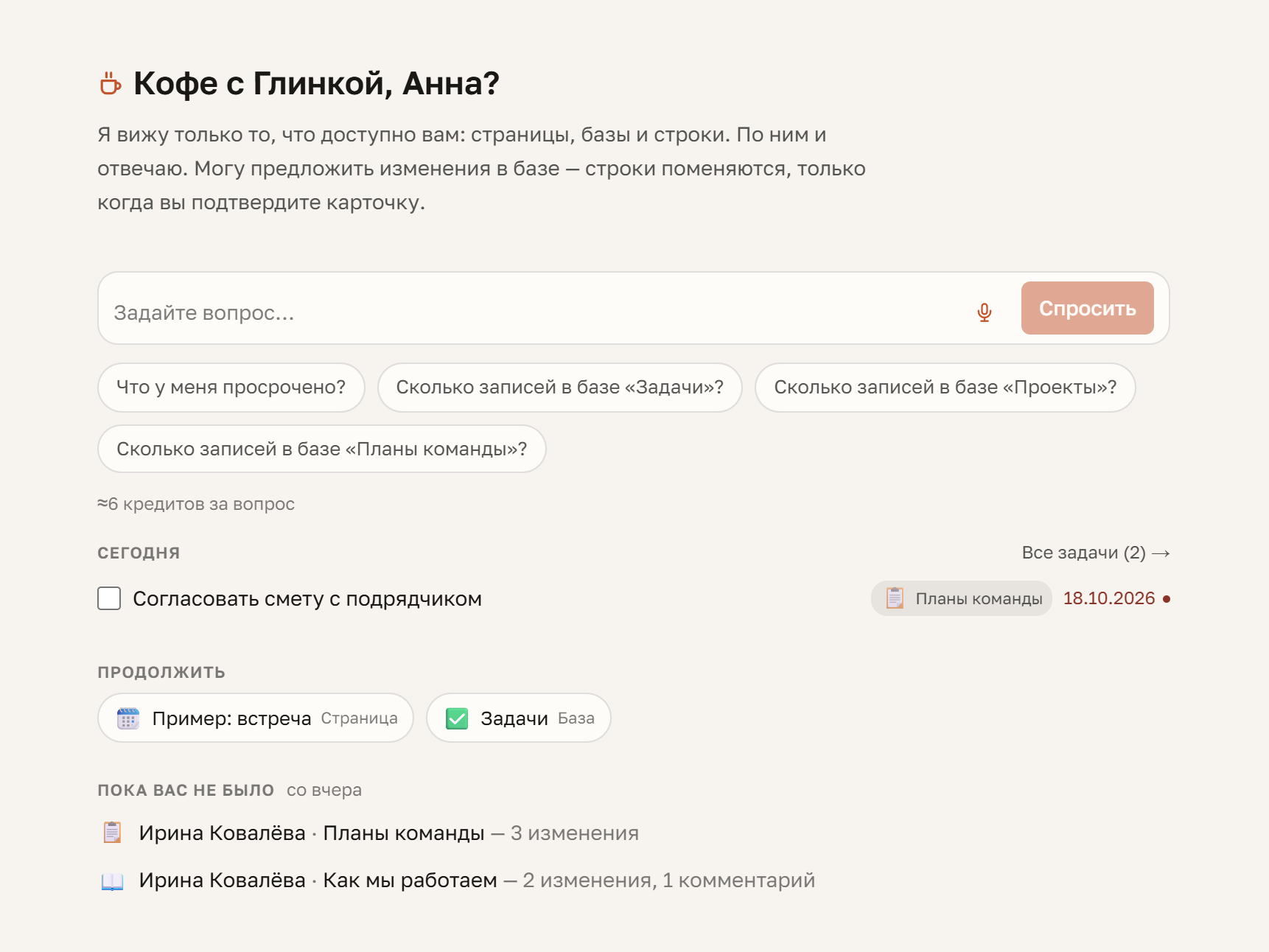1269x952 pixels.
Task: Click the ≈6 кредитов за вопрос note
Action: pyautogui.click(x=196, y=504)
